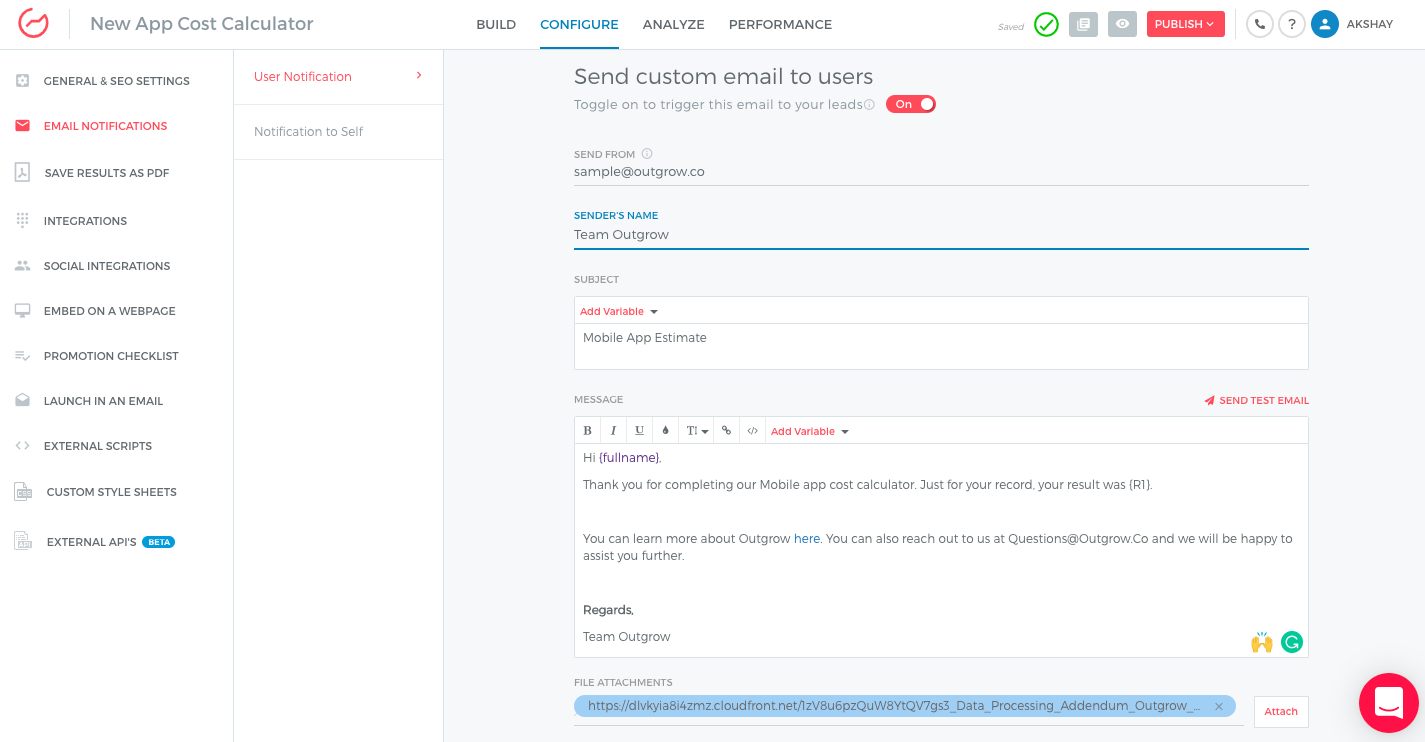Open Social Integrations section

(107, 266)
